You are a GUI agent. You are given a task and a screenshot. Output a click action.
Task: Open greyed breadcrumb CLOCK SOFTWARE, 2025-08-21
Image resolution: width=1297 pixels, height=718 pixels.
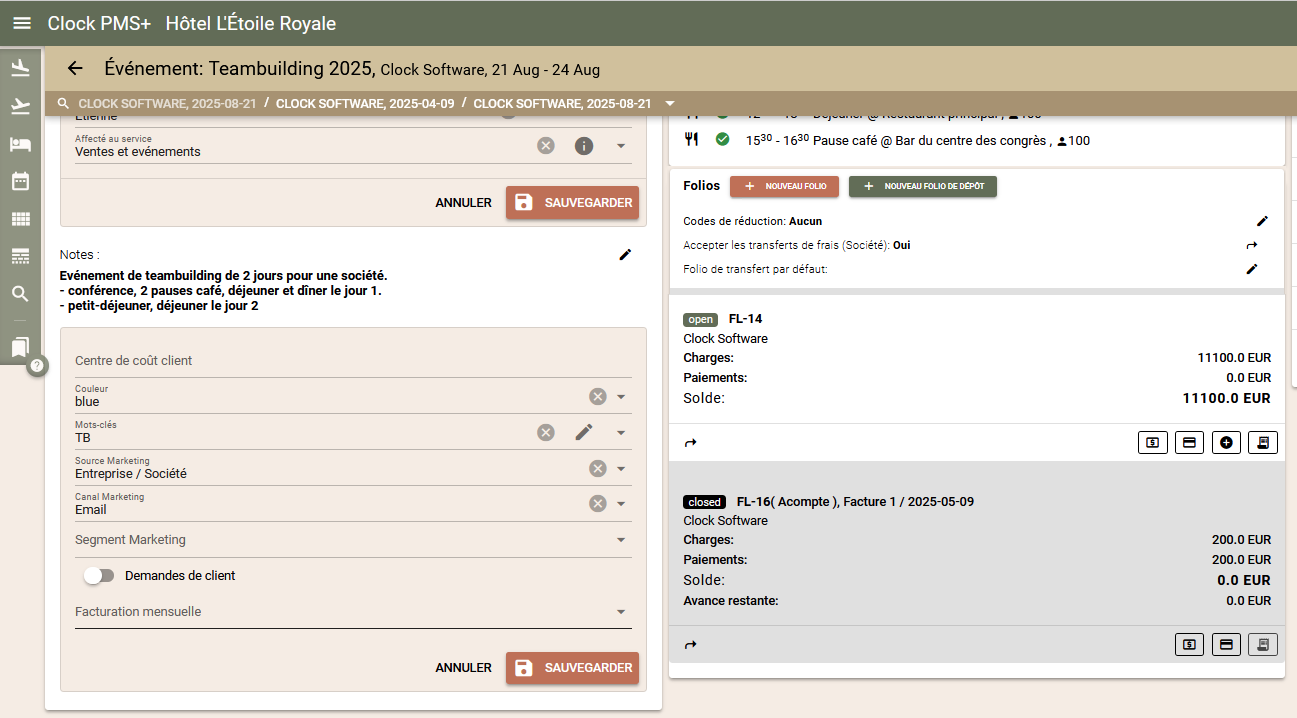pos(167,104)
